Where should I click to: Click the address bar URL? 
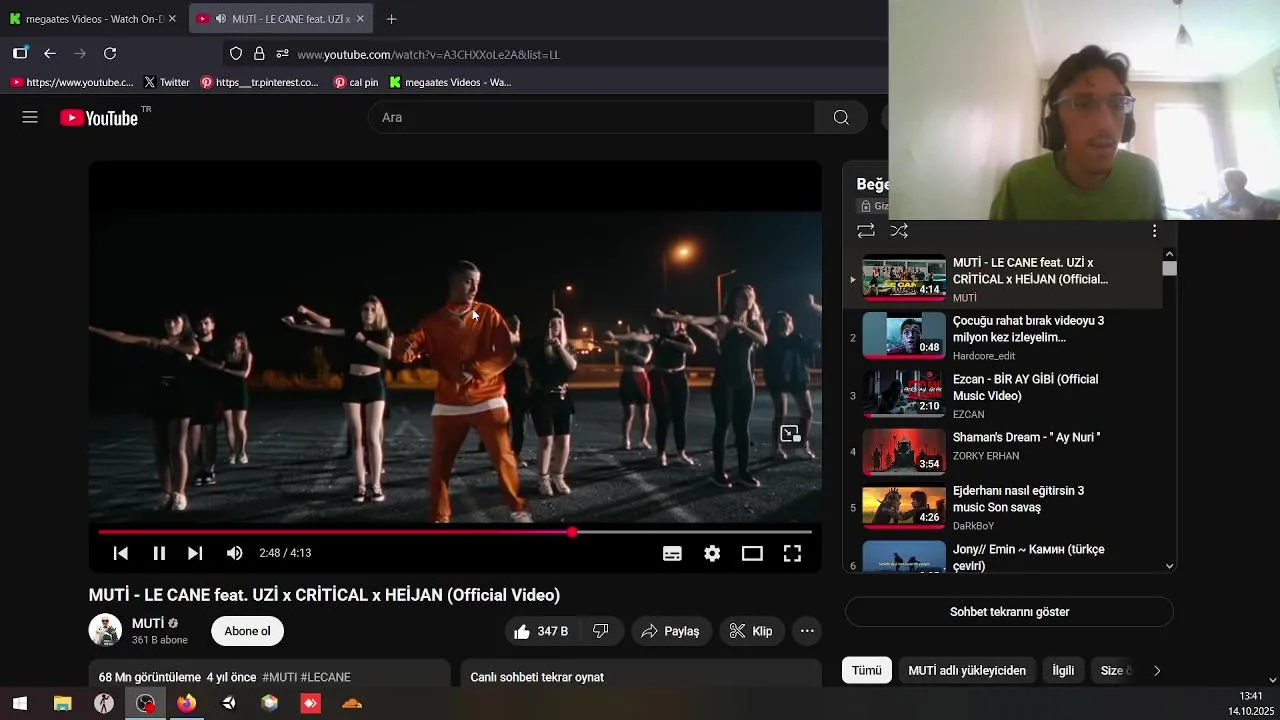(x=428, y=55)
